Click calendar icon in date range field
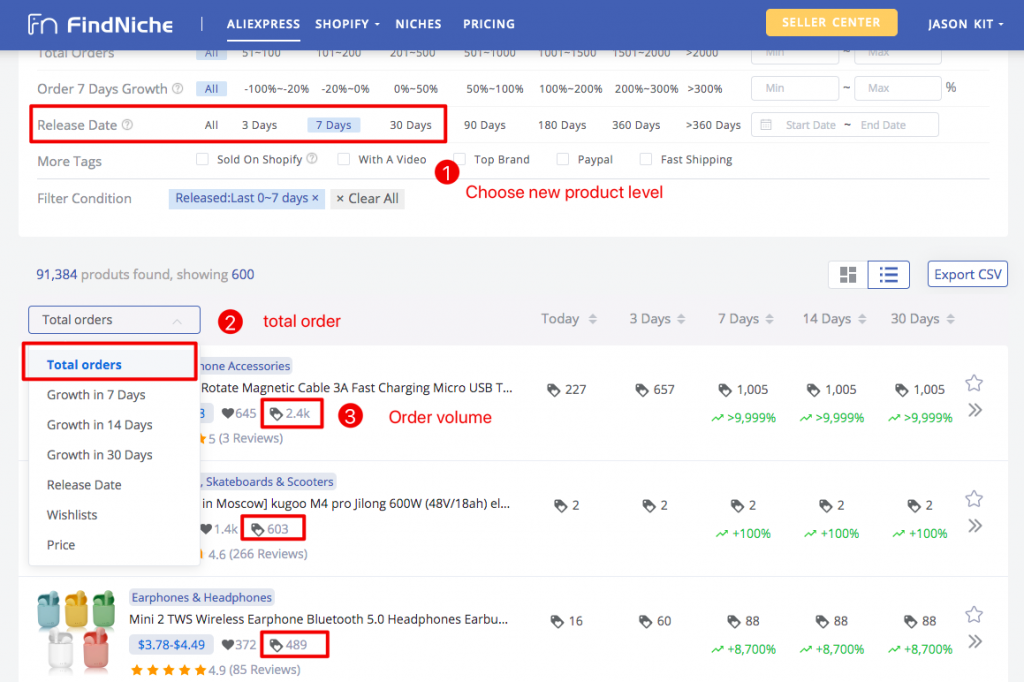The height and width of the screenshot is (682, 1024). tap(766, 125)
